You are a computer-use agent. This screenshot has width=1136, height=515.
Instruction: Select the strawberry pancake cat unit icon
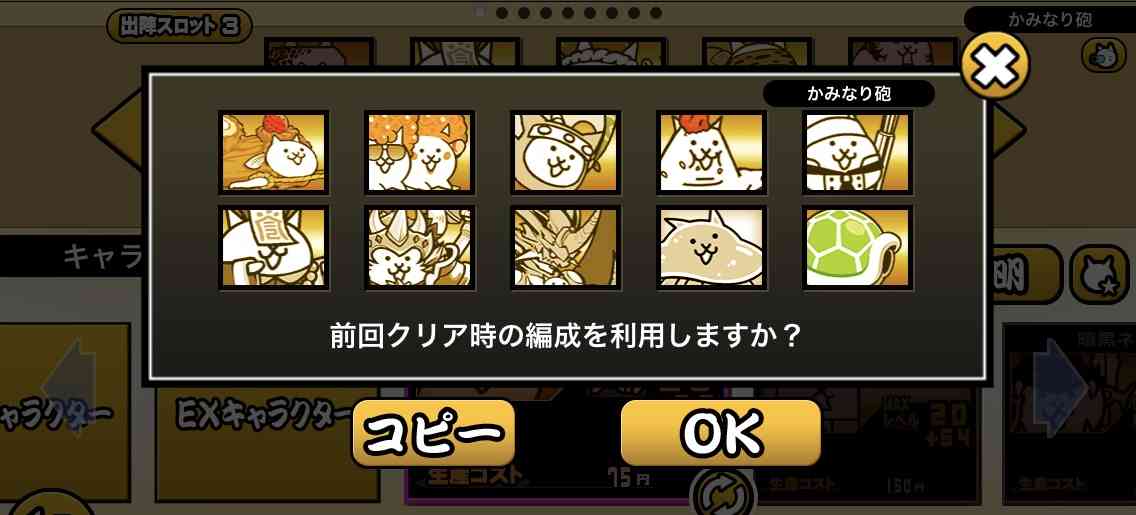coord(273,152)
